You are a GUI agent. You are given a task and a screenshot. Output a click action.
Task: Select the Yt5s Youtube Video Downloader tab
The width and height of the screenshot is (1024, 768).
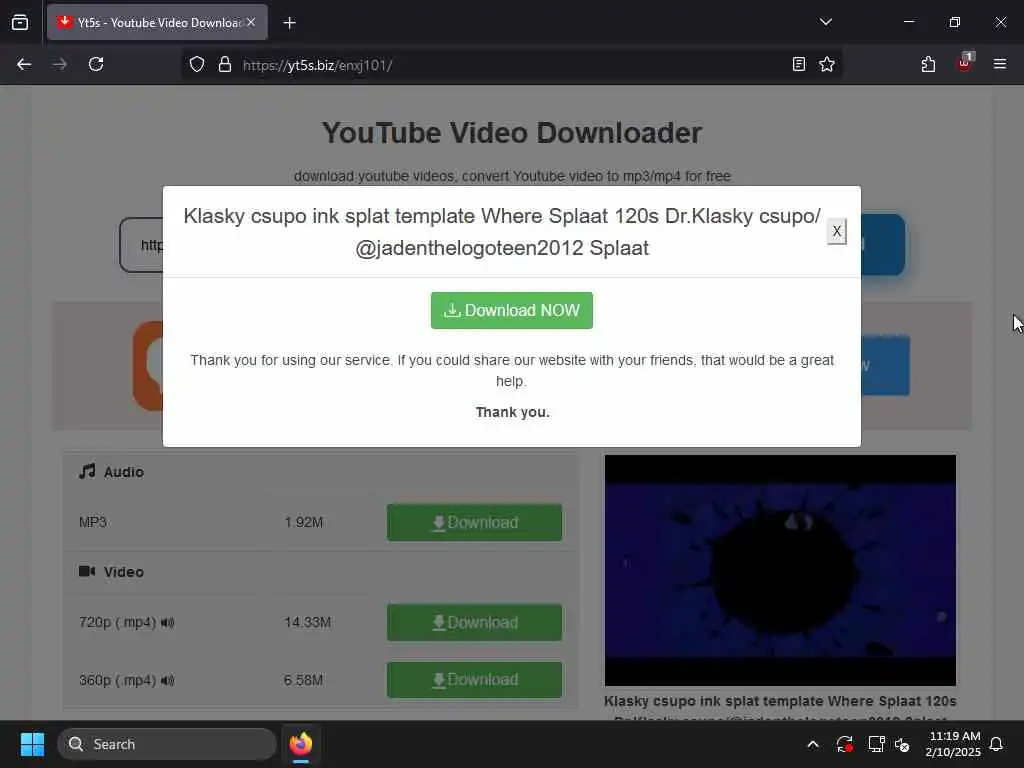tap(157, 23)
